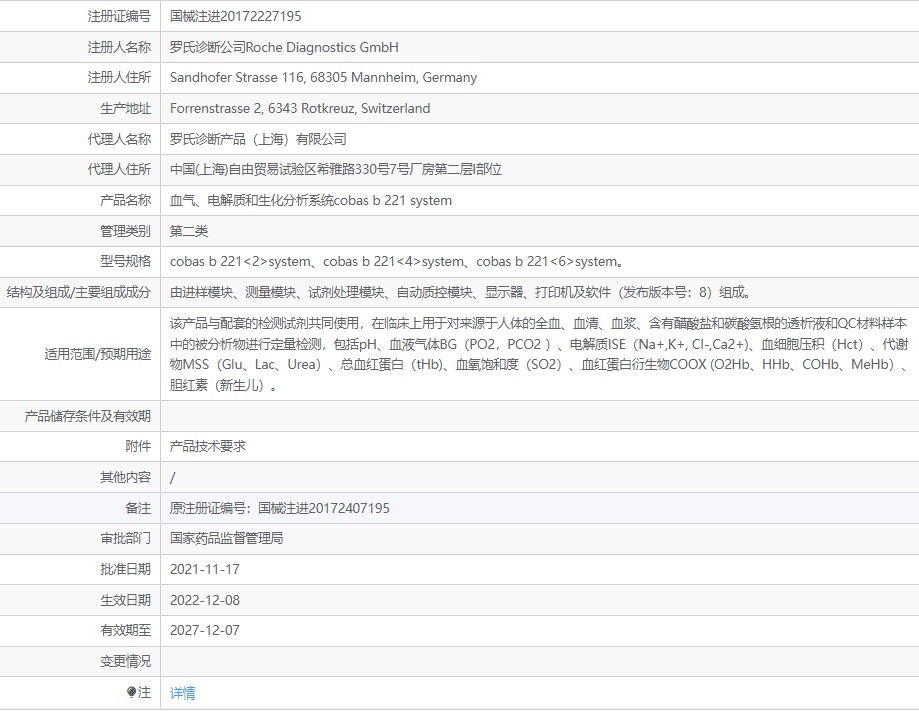This screenshot has width=919, height=711.
Task: Select remark 原注册证编号：国械注进20172407195
Action: point(280,508)
